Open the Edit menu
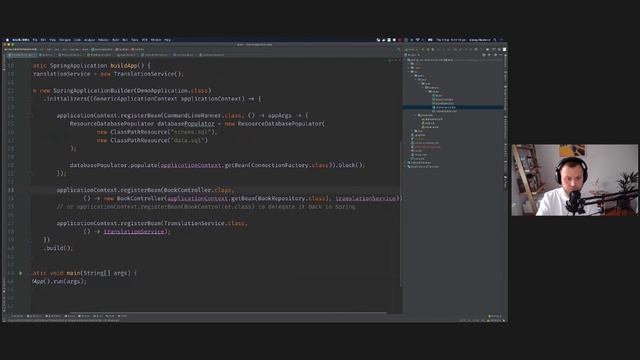Viewport: 640px width, 360px height. coord(43,40)
